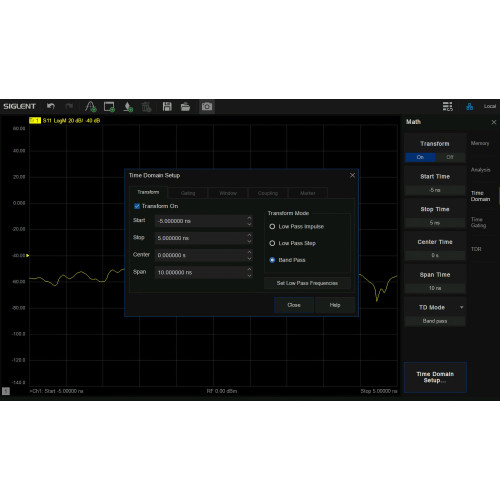Close the Time Domain Setup dialog with X
Viewport: 500px width, 500px height.
(x=352, y=175)
